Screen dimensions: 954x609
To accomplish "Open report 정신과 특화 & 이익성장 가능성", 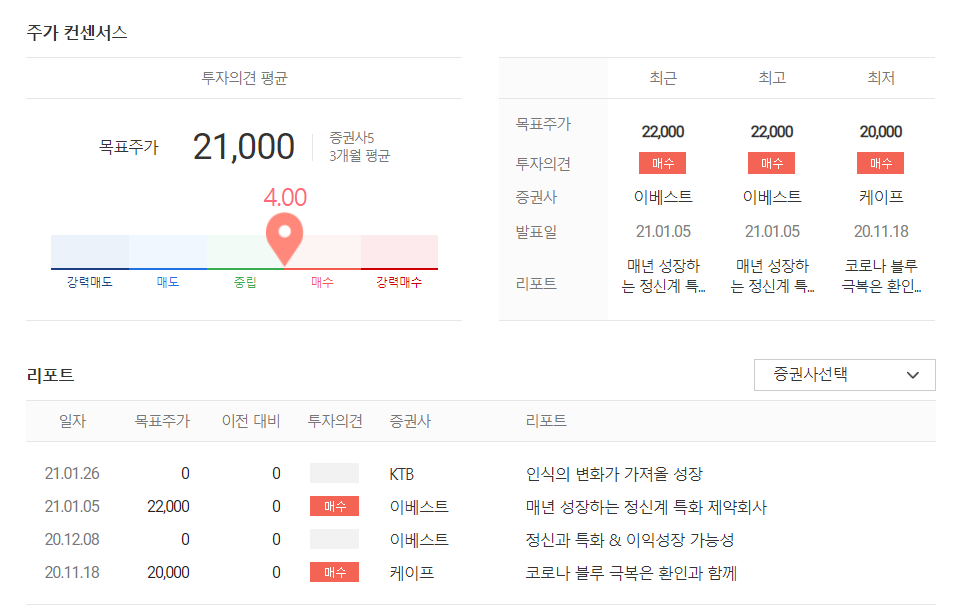I will (x=630, y=540).
